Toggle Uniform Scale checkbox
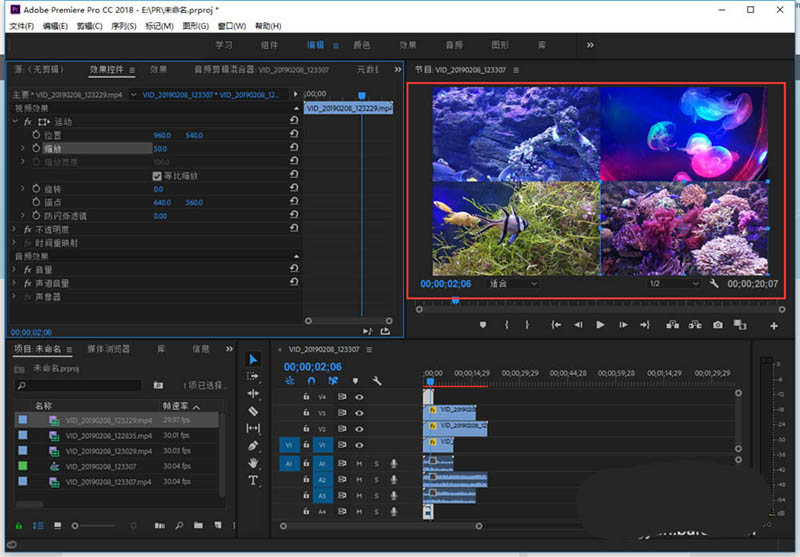This screenshot has height=557, width=800. tap(157, 176)
